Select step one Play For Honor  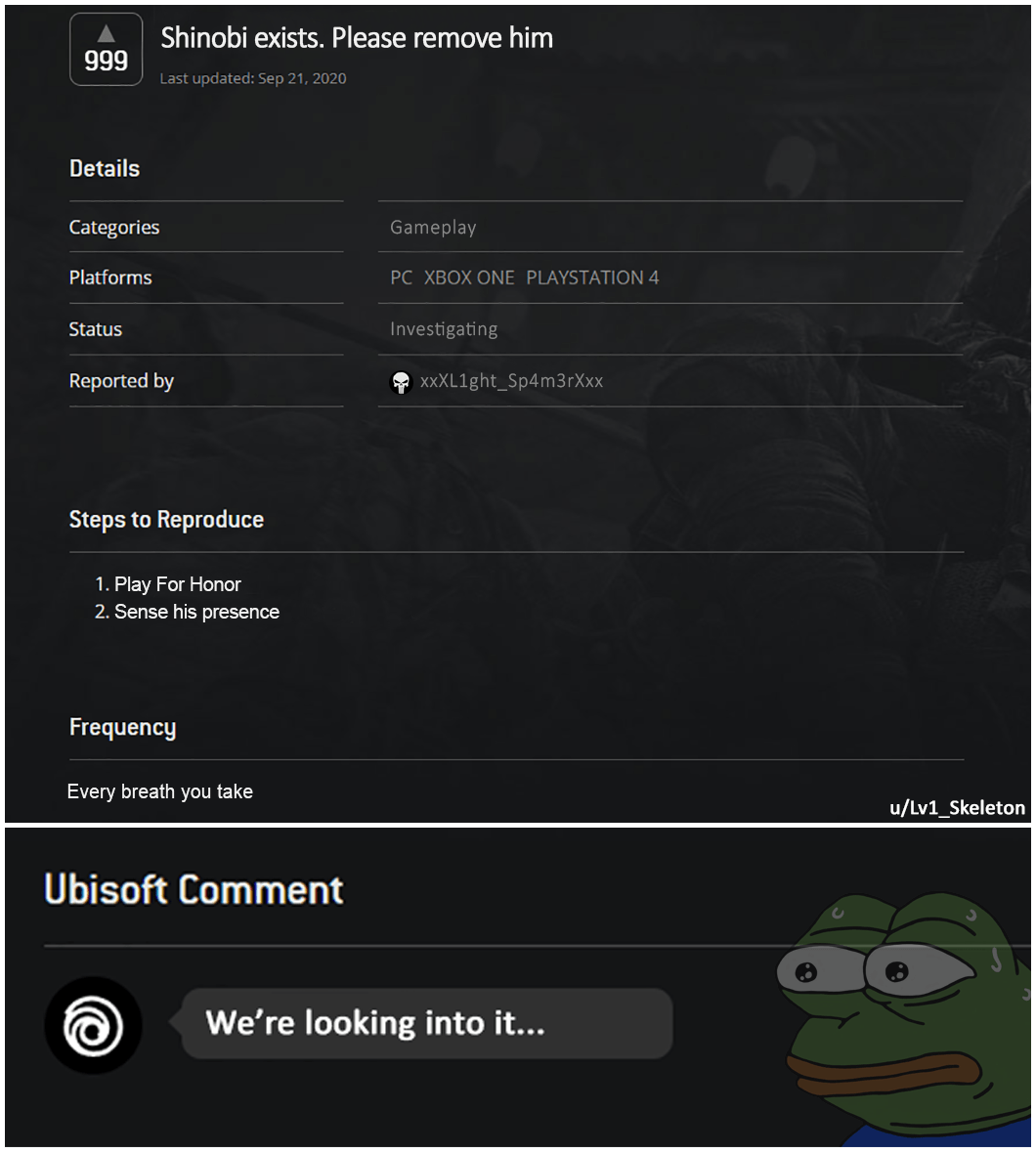pos(168,584)
